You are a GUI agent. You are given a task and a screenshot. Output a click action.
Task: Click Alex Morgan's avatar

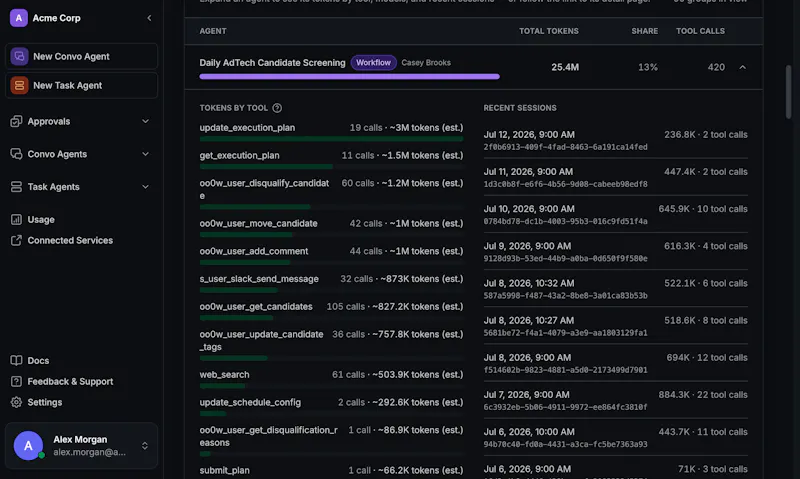click(28, 445)
